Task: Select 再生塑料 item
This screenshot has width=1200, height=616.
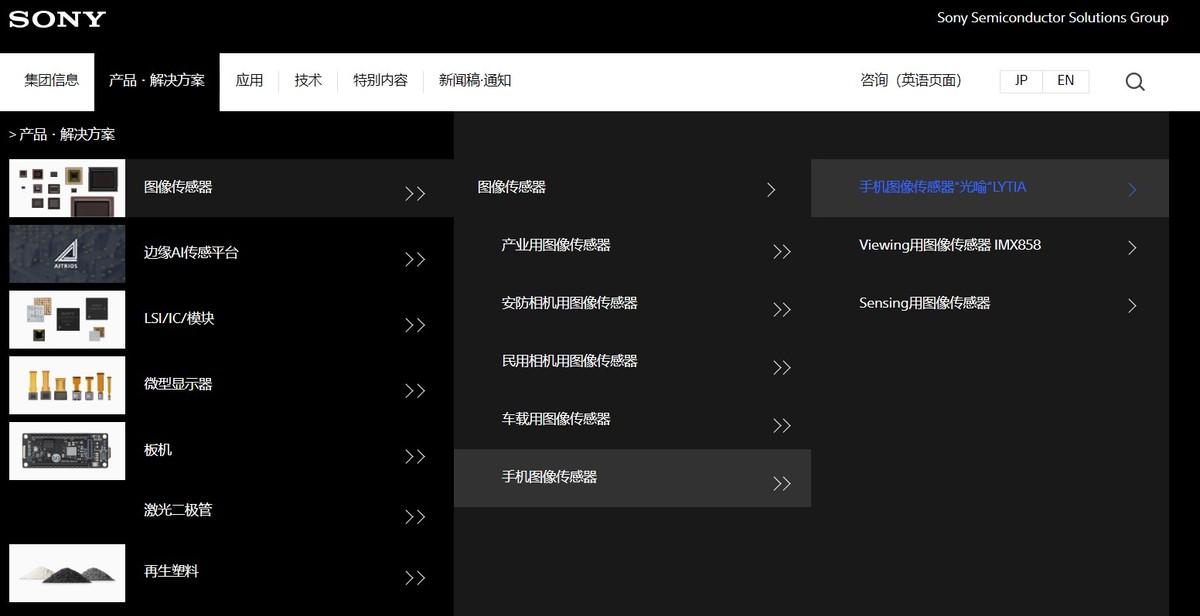Action: pos(171,571)
